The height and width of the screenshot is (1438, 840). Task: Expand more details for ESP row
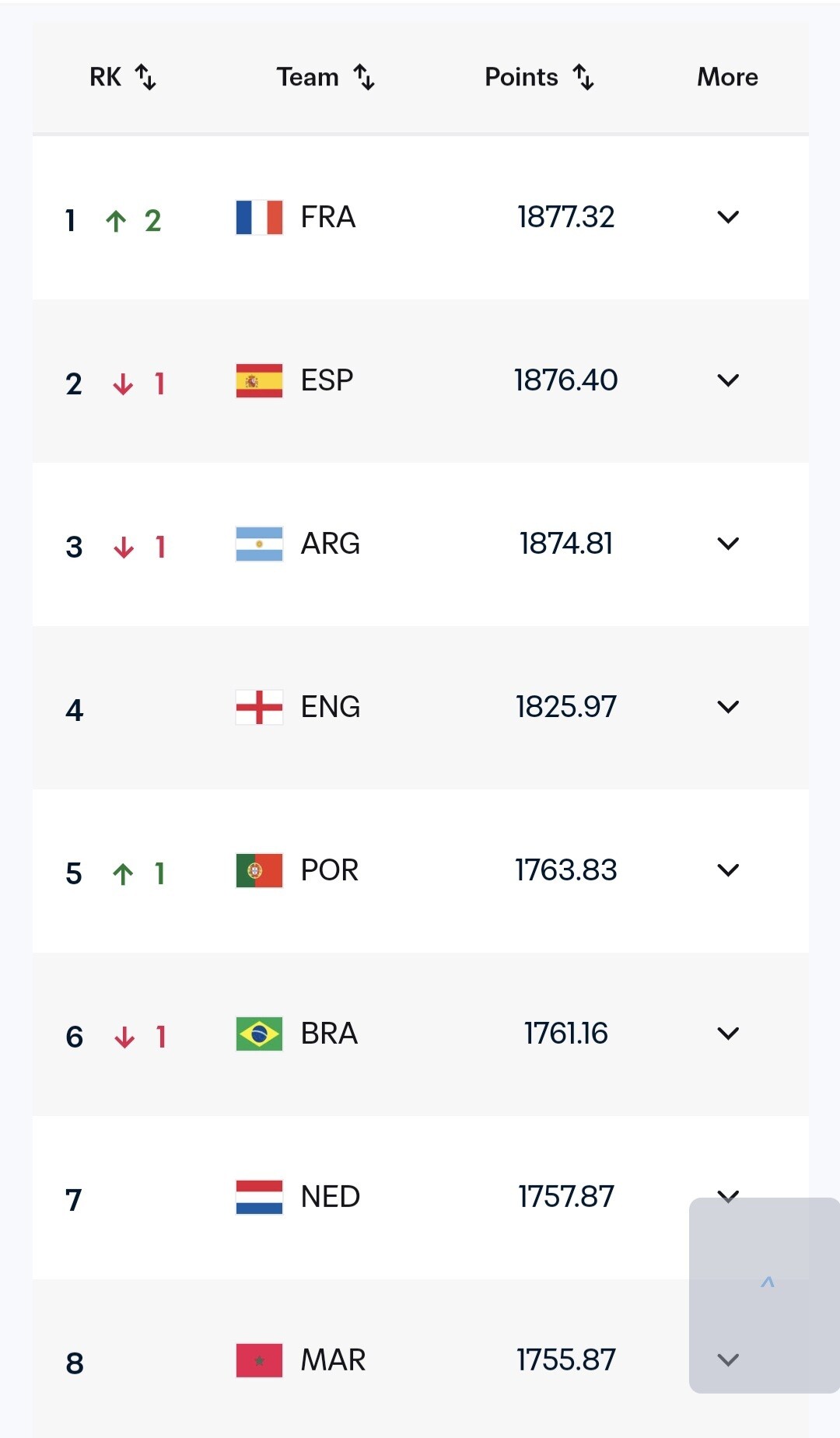tap(728, 380)
